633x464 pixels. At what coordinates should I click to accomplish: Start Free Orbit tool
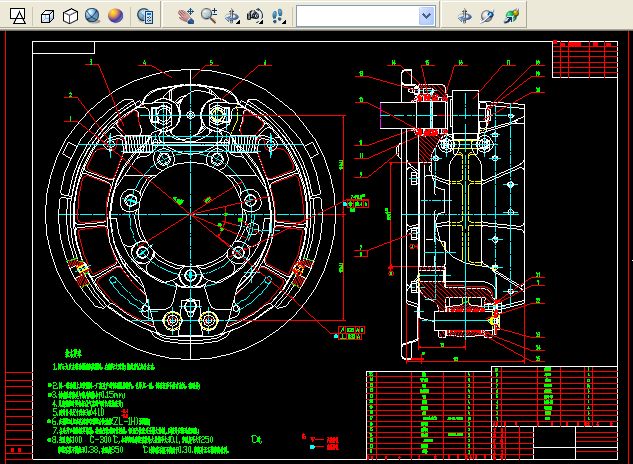click(488, 16)
